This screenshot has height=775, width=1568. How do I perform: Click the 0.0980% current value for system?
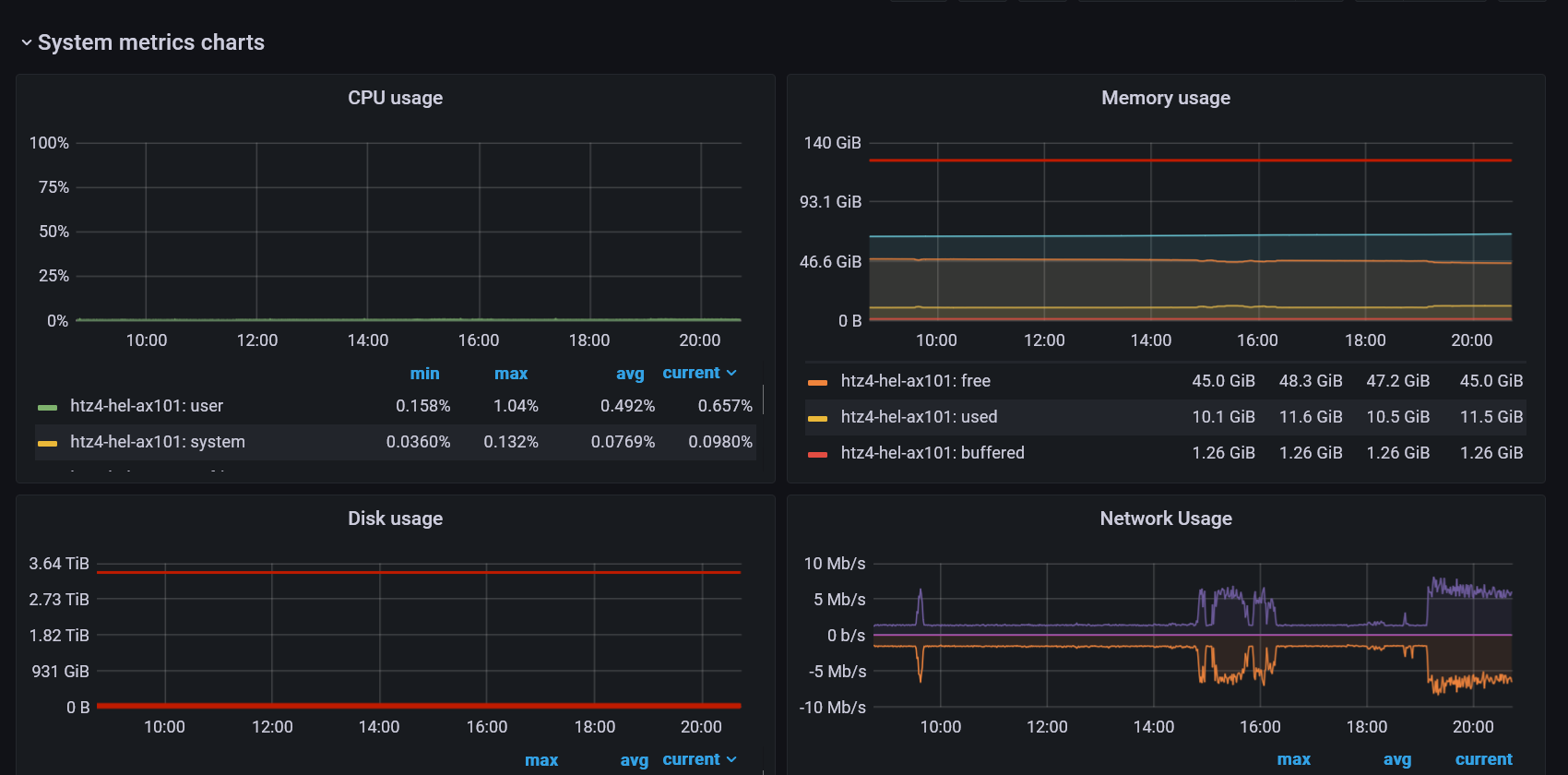pyautogui.click(x=720, y=442)
